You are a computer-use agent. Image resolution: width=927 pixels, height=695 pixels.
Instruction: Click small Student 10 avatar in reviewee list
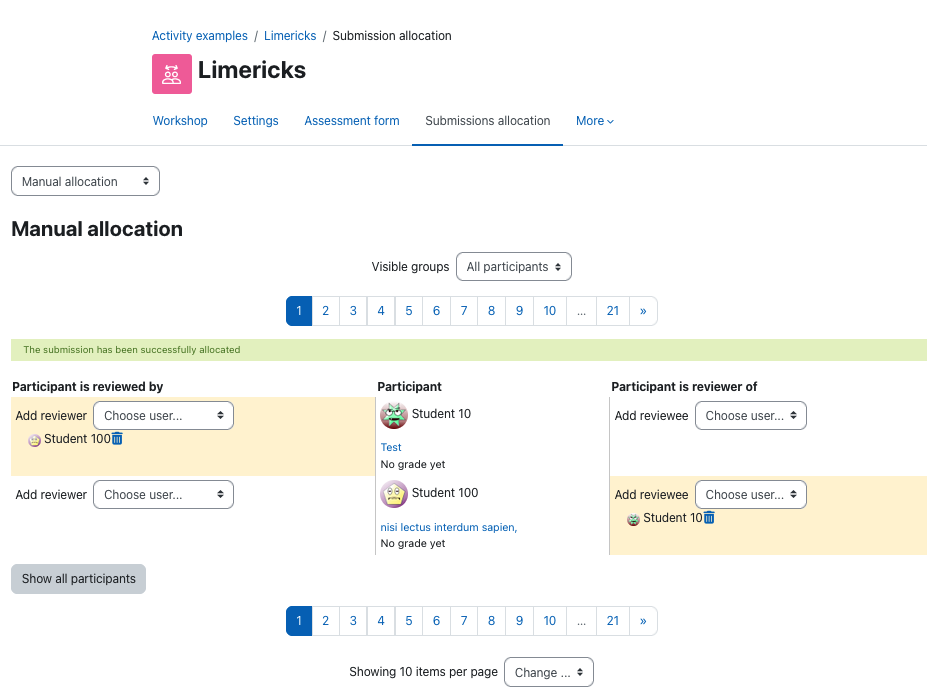[633, 519]
